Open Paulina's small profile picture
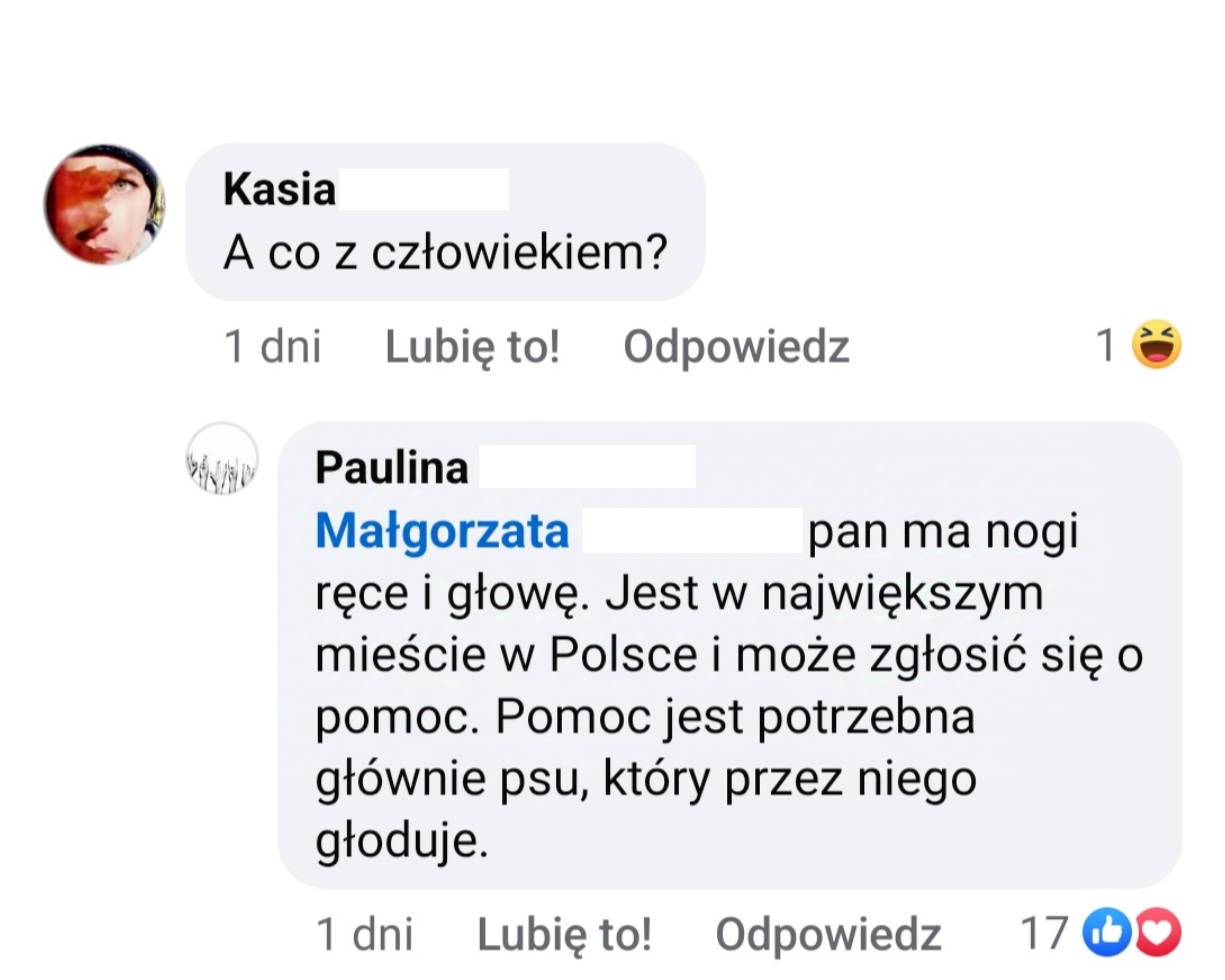This screenshot has height=980, width=1225. [x=222, y=458]
